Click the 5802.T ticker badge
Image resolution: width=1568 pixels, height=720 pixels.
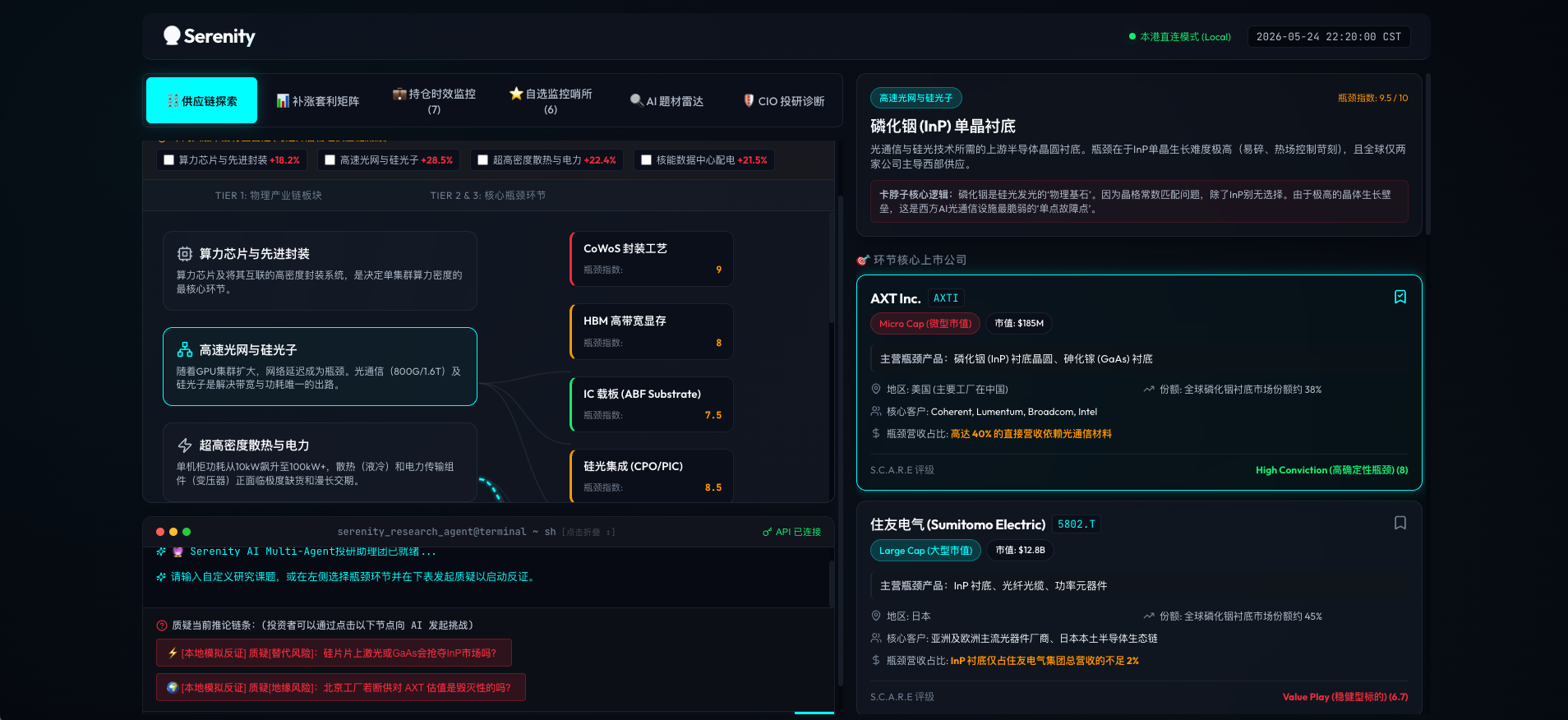(x=1077, y=524)
